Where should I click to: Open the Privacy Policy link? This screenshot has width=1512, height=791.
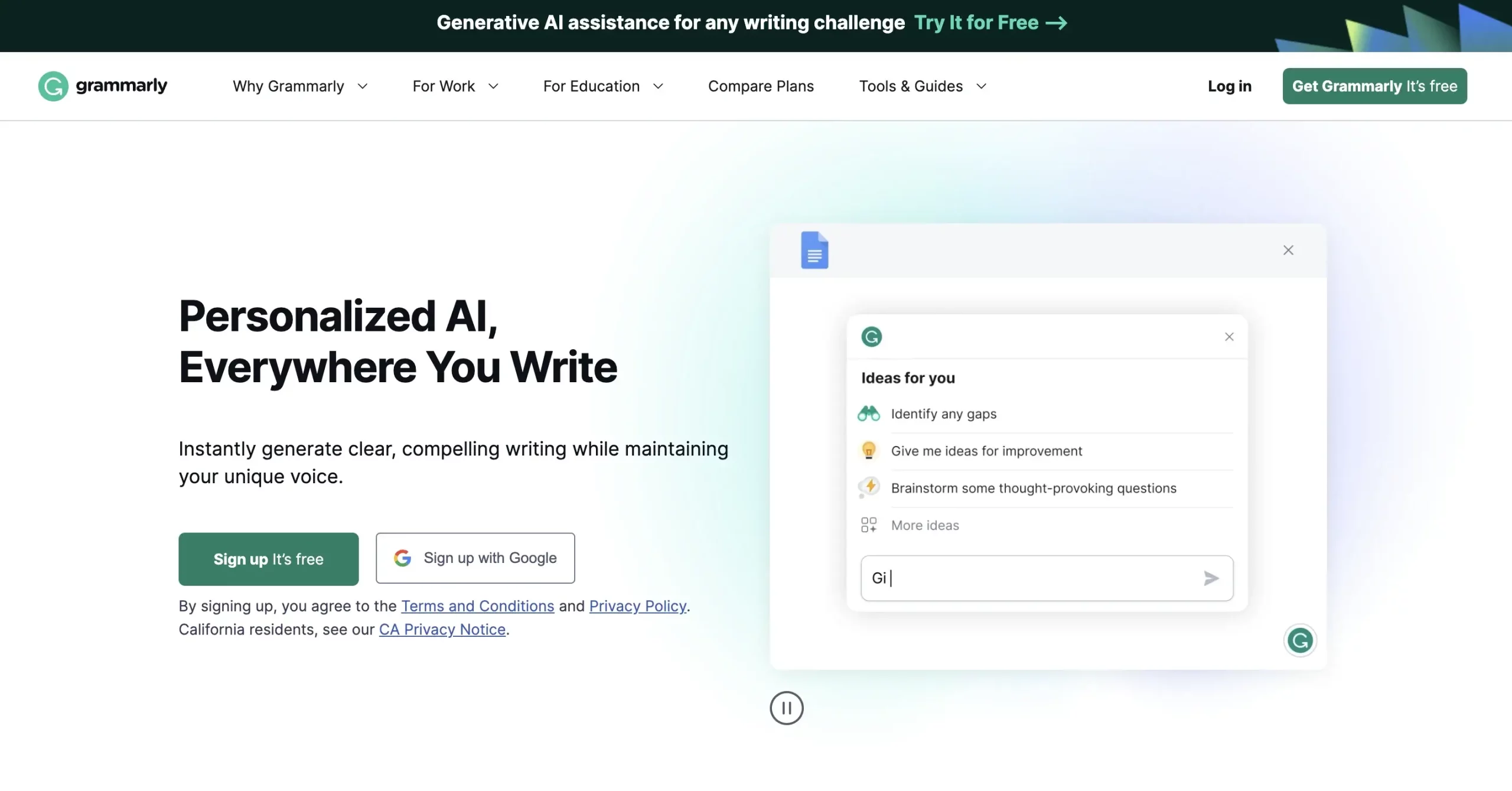click(x=637, y=606)
